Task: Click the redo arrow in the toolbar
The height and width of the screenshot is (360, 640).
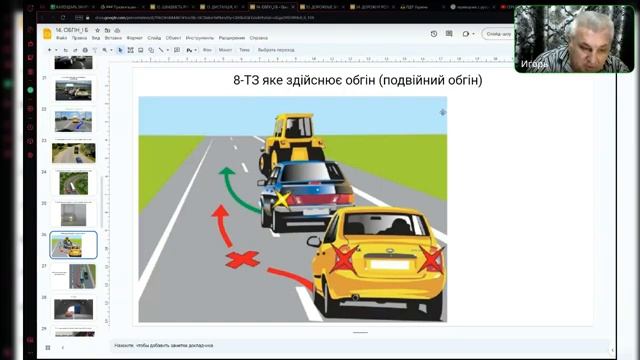Action: pos(75,50)
